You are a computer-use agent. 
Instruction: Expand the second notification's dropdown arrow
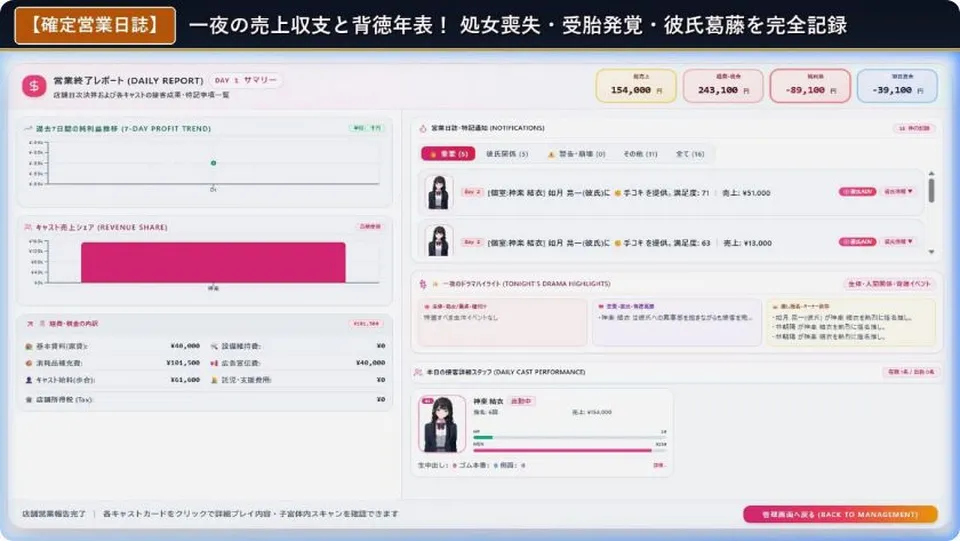(898, 242)
